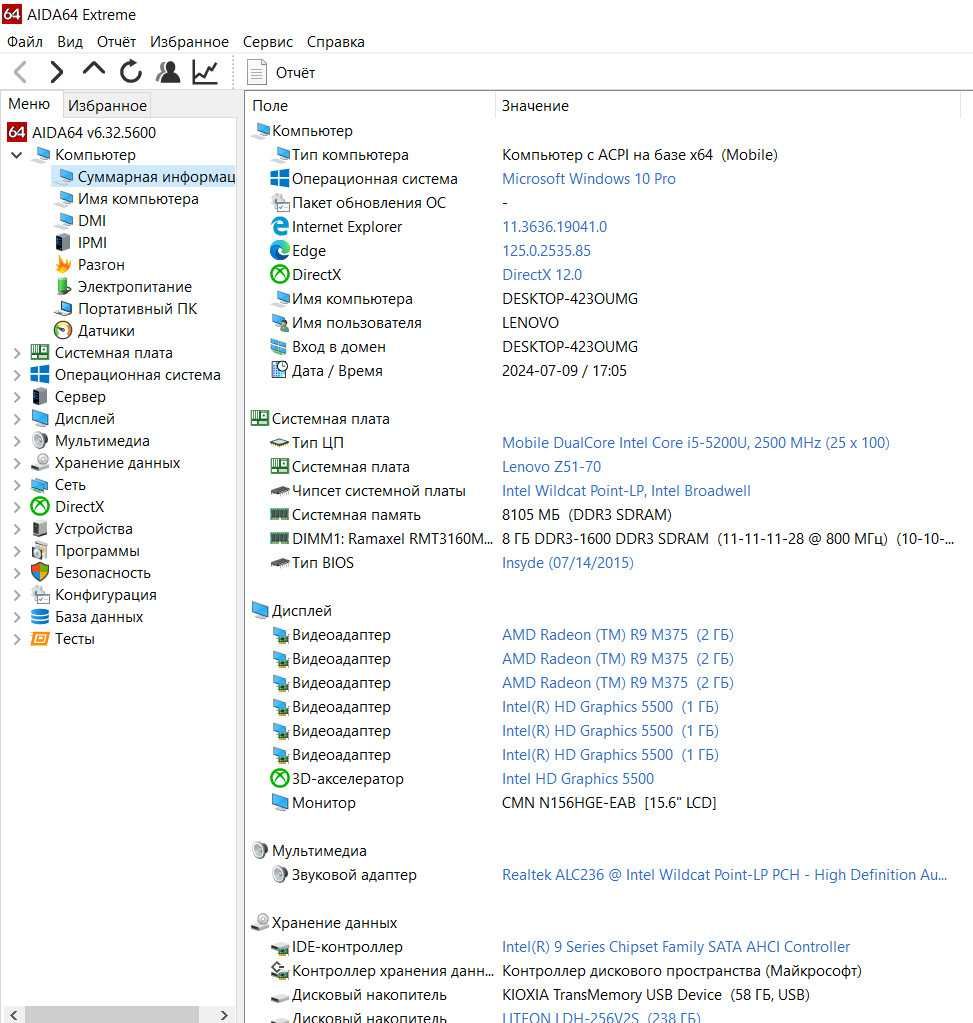The width and height of the screenshot is (973, 1023).
Task: Click the Датчики gauge icon
Action: (63, 331)
